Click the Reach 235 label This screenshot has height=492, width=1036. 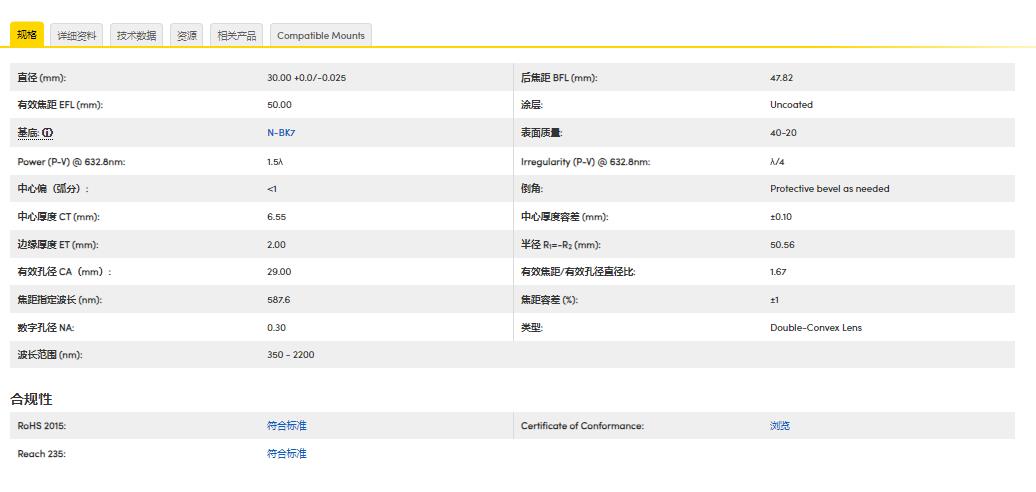point(41,454)
